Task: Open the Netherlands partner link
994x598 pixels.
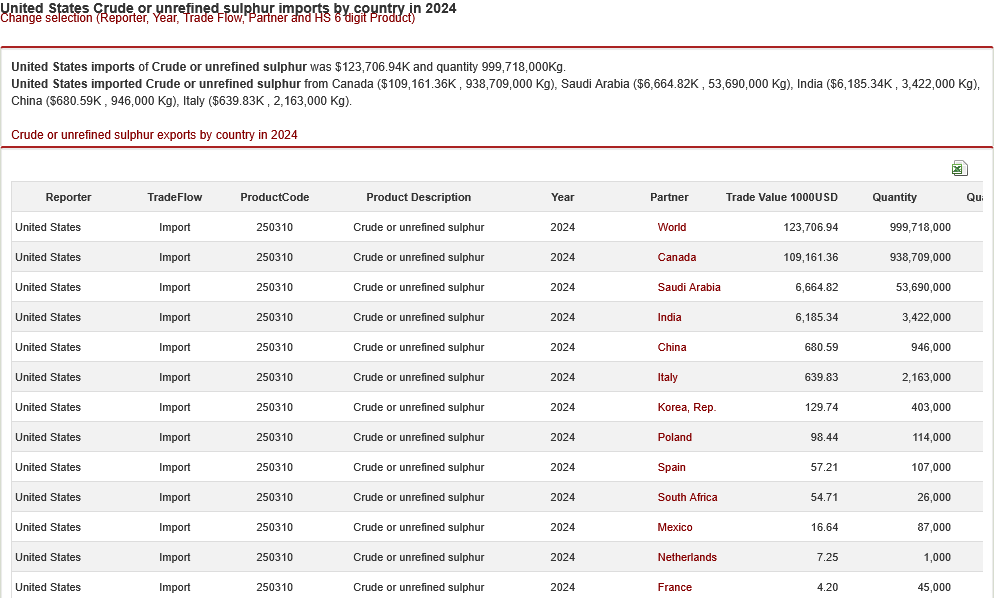Action: coord(687,557)
